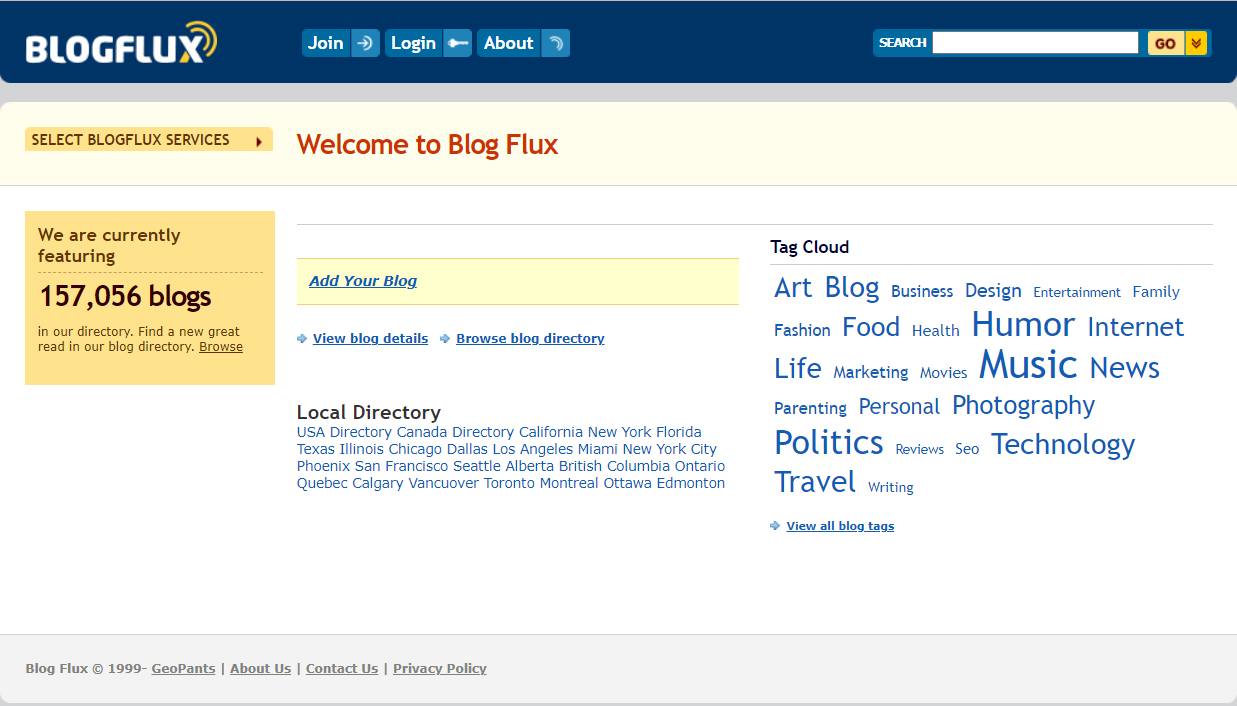Open the Join menu button

[x=341, y=43]
